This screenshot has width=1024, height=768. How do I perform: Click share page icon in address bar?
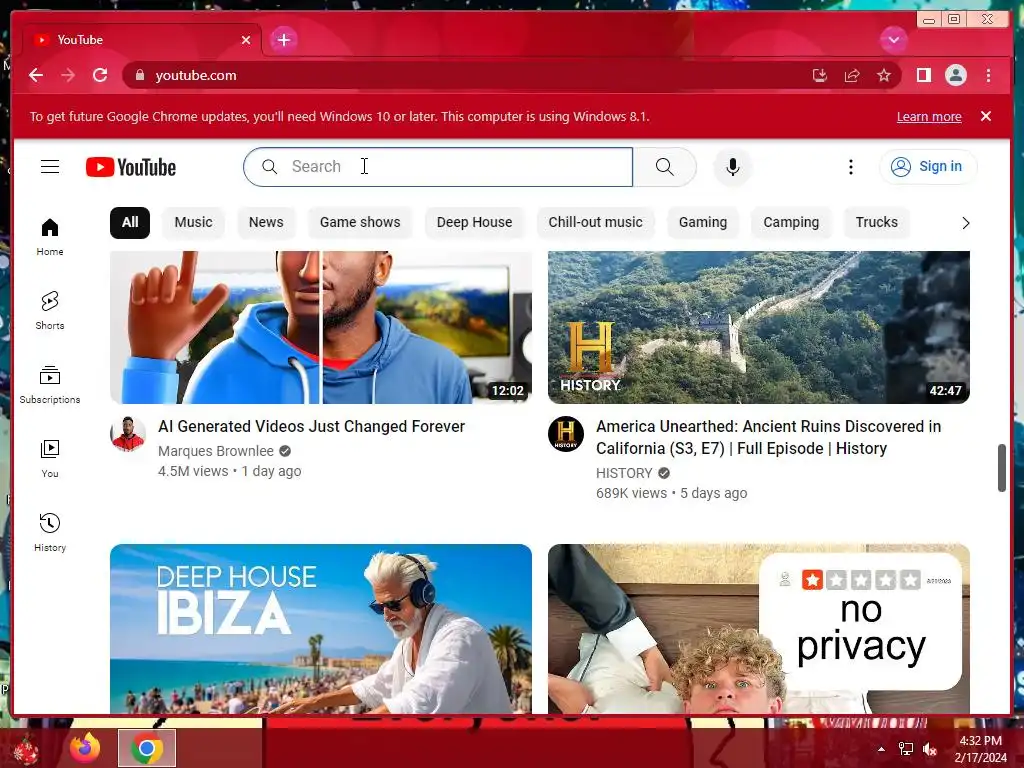click(x=852, y=75)
